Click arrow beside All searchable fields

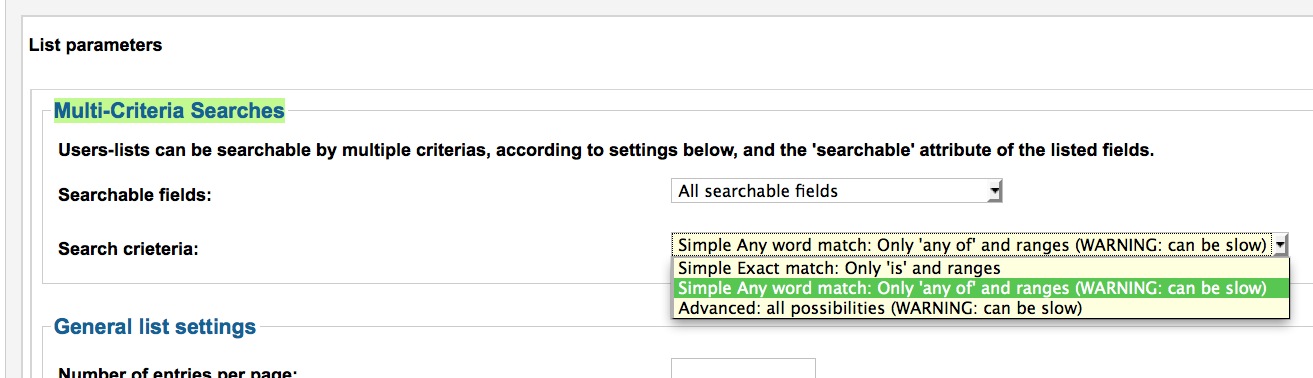point(993,191)
